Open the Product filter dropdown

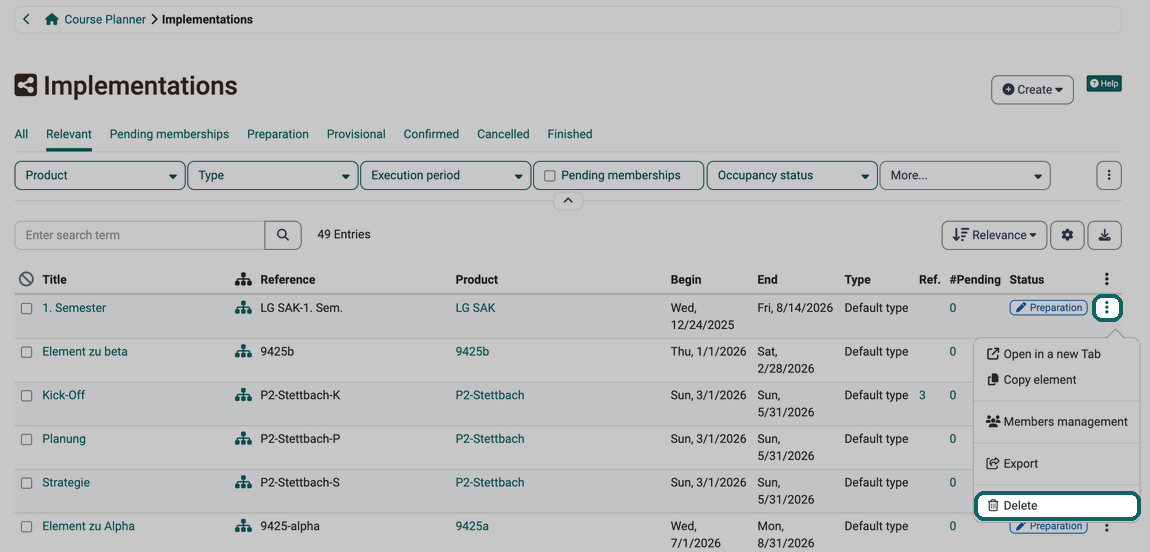click(100, 176)
